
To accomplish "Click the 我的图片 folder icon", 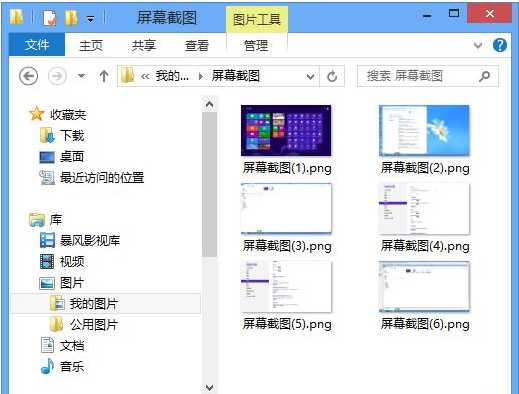I will [x=57, y=303].
